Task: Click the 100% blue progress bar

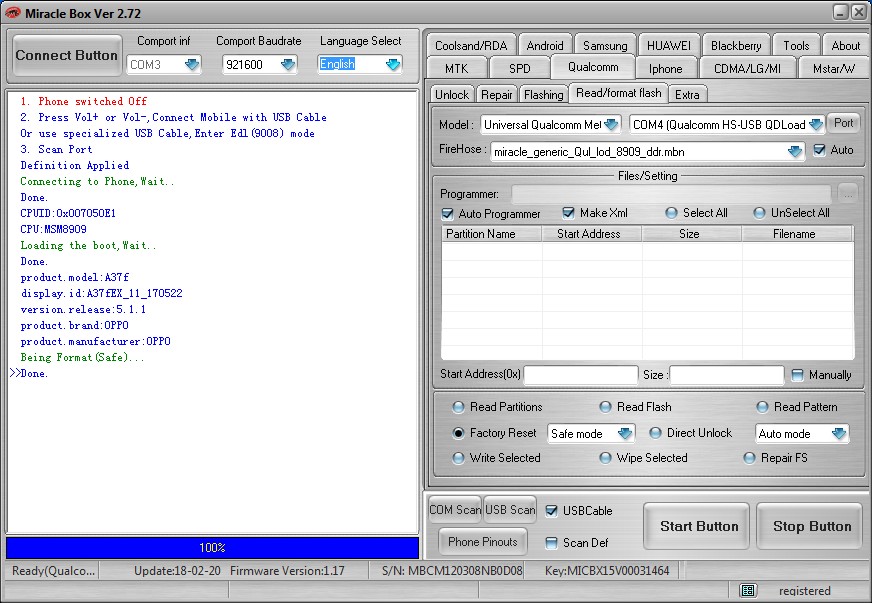Action: pos(212,547)
